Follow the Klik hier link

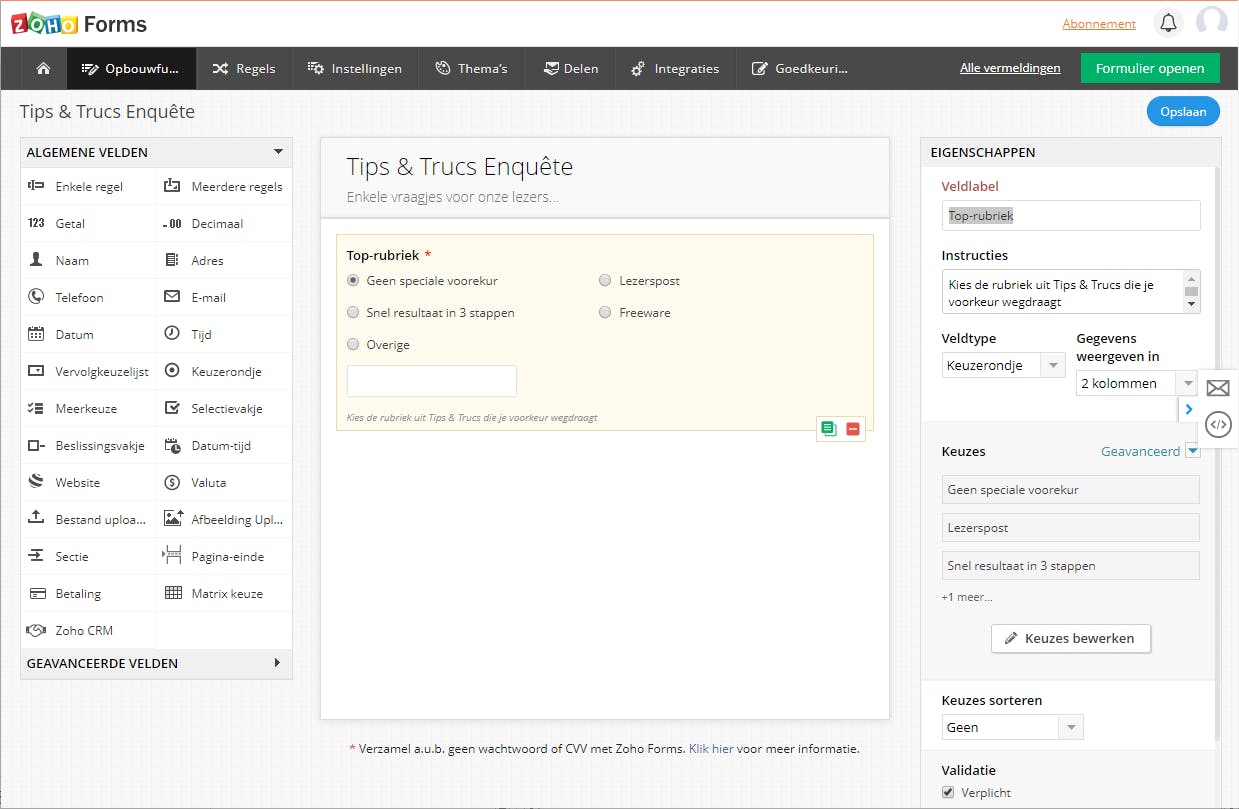coord(711,748)
